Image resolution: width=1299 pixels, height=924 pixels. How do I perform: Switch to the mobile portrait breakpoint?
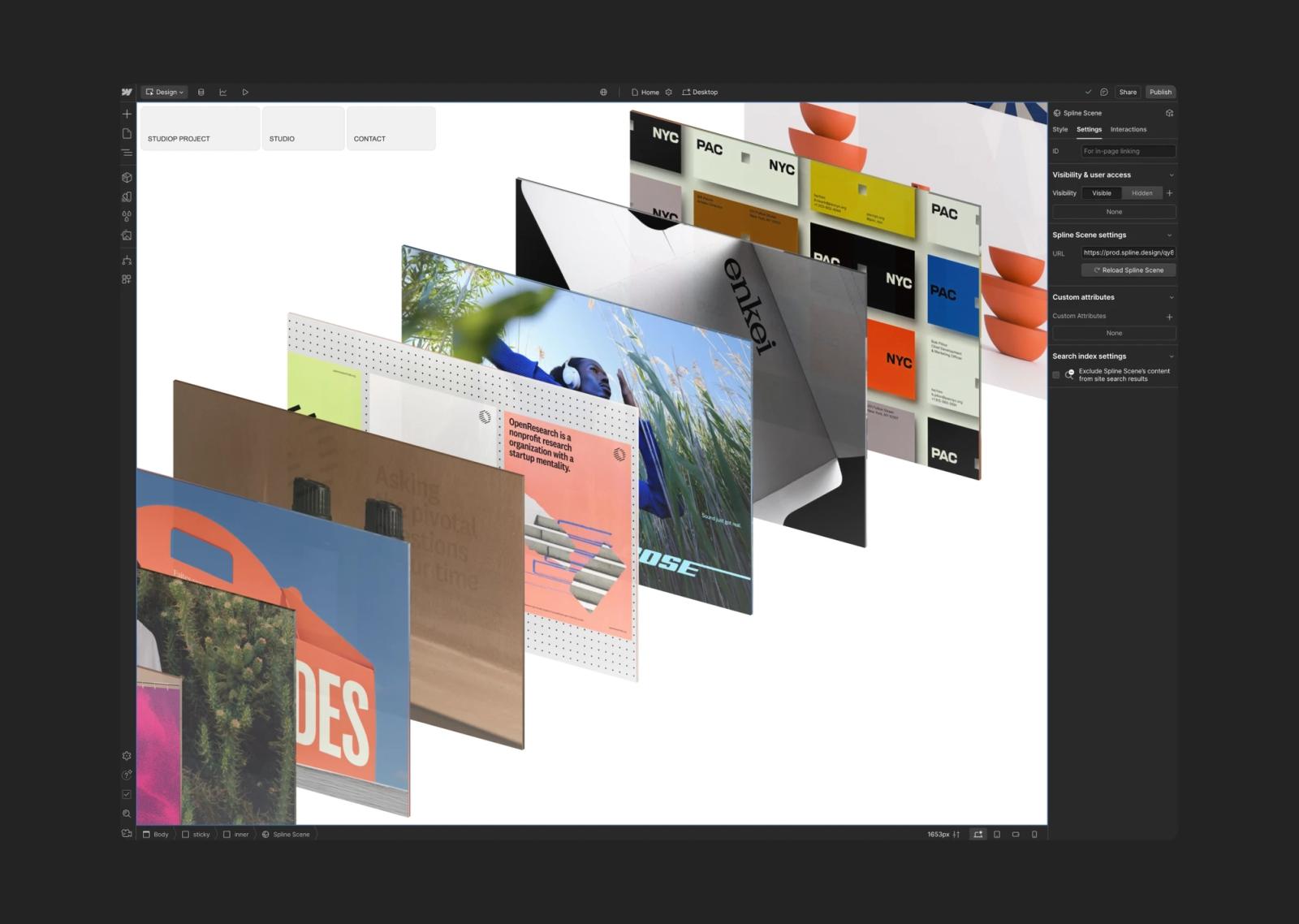point(1034,834)
